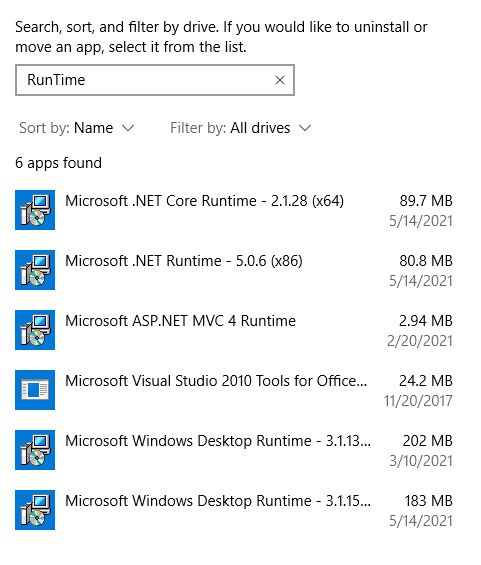Click the RunTime search input field
The height and width of the screenshot is (565, 481).
pos(155,80)
